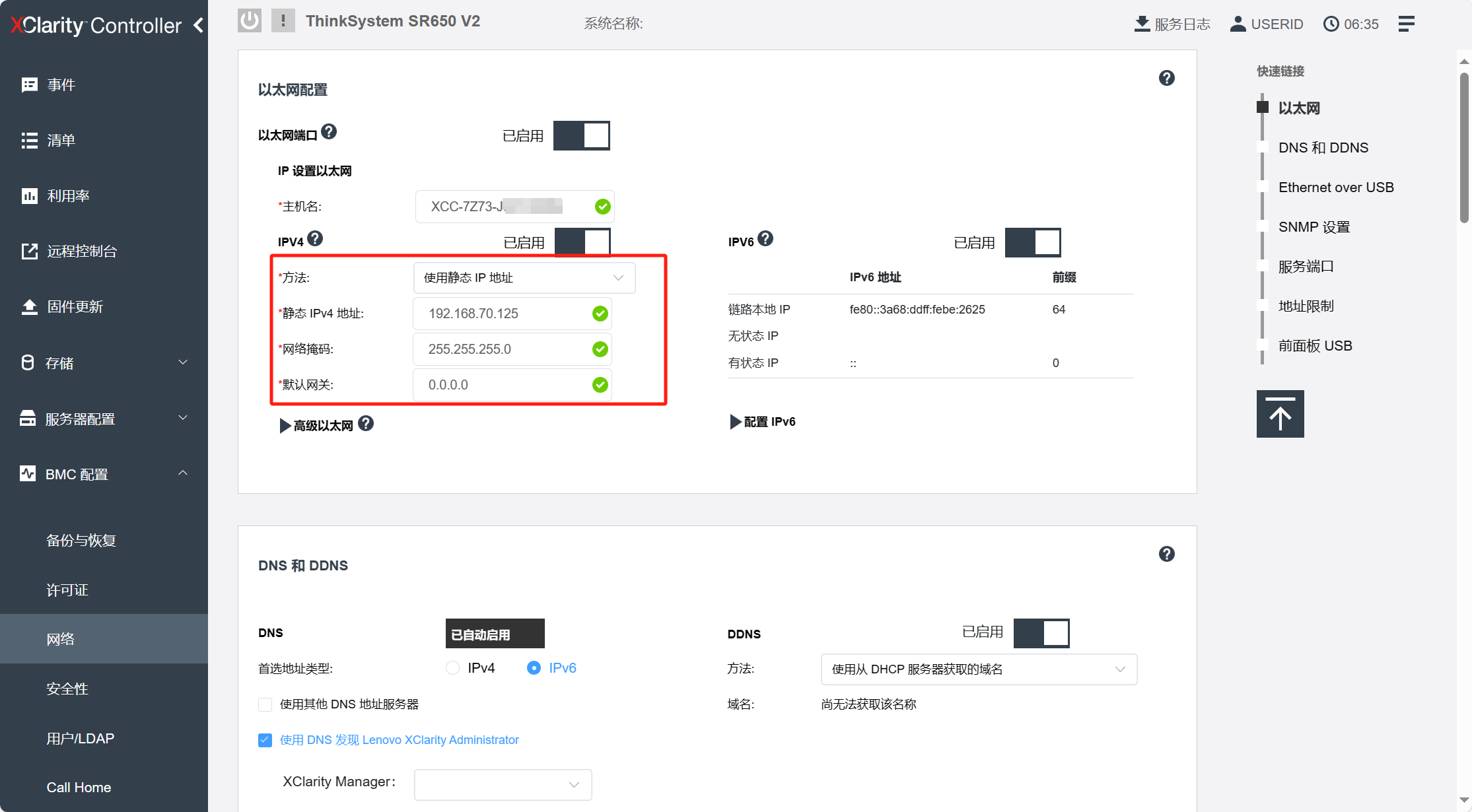
Task: Click the XClarity Controller logo
Action: point(96,25)
